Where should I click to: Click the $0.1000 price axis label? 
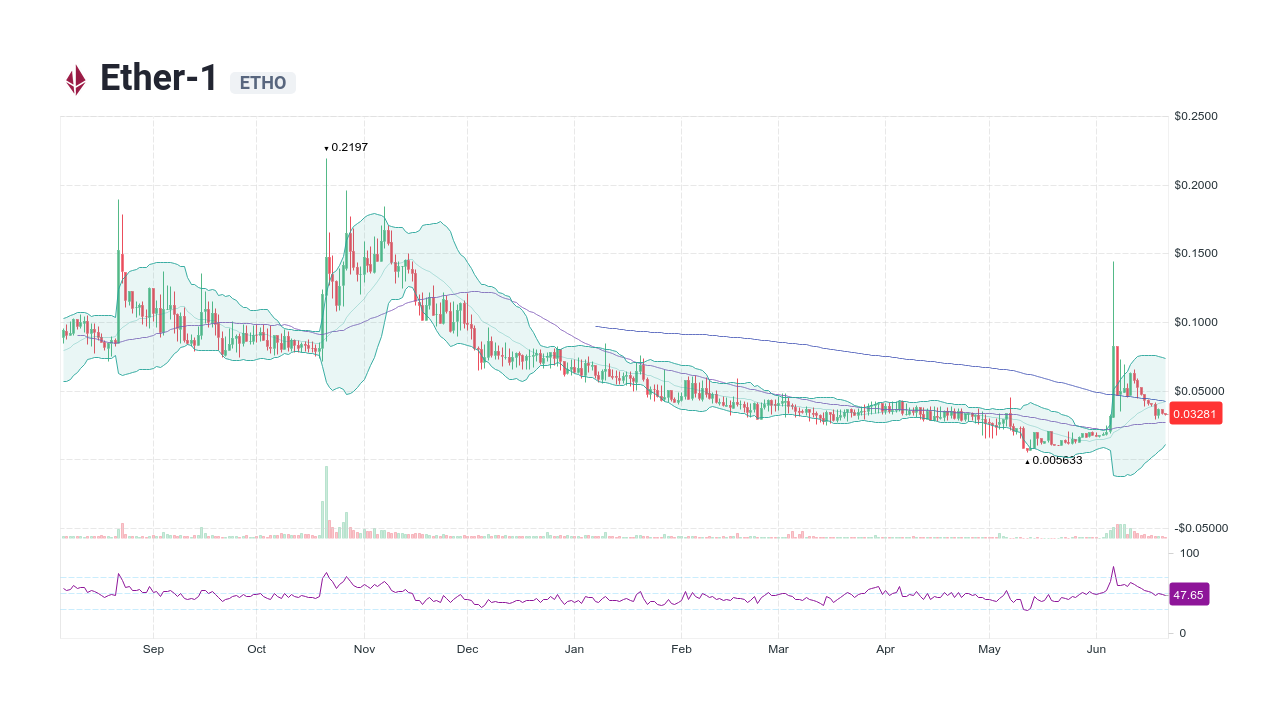(1196, 322)
